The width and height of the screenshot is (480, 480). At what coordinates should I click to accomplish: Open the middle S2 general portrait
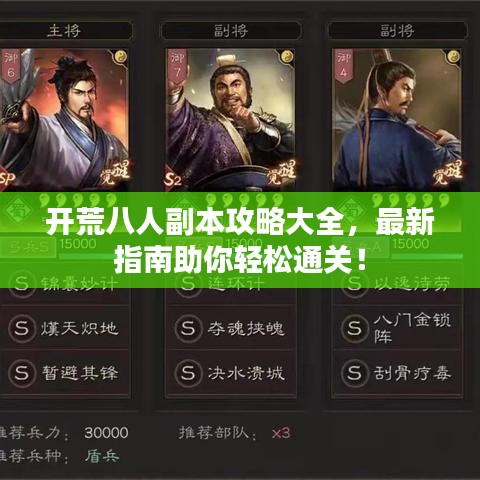[231, 120]
